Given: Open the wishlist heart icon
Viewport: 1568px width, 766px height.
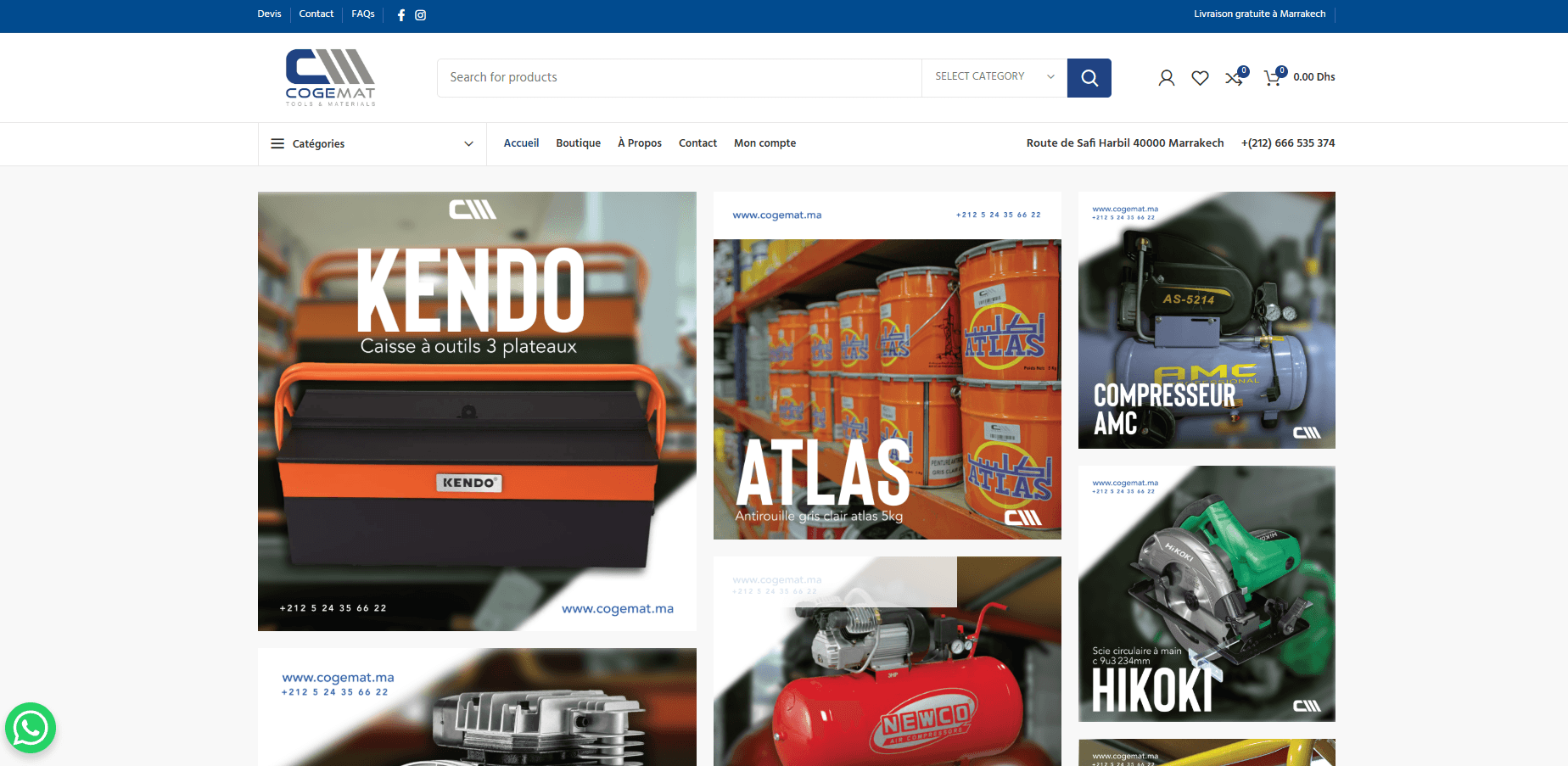Looking at the screenshot, I should [1200, 78].
